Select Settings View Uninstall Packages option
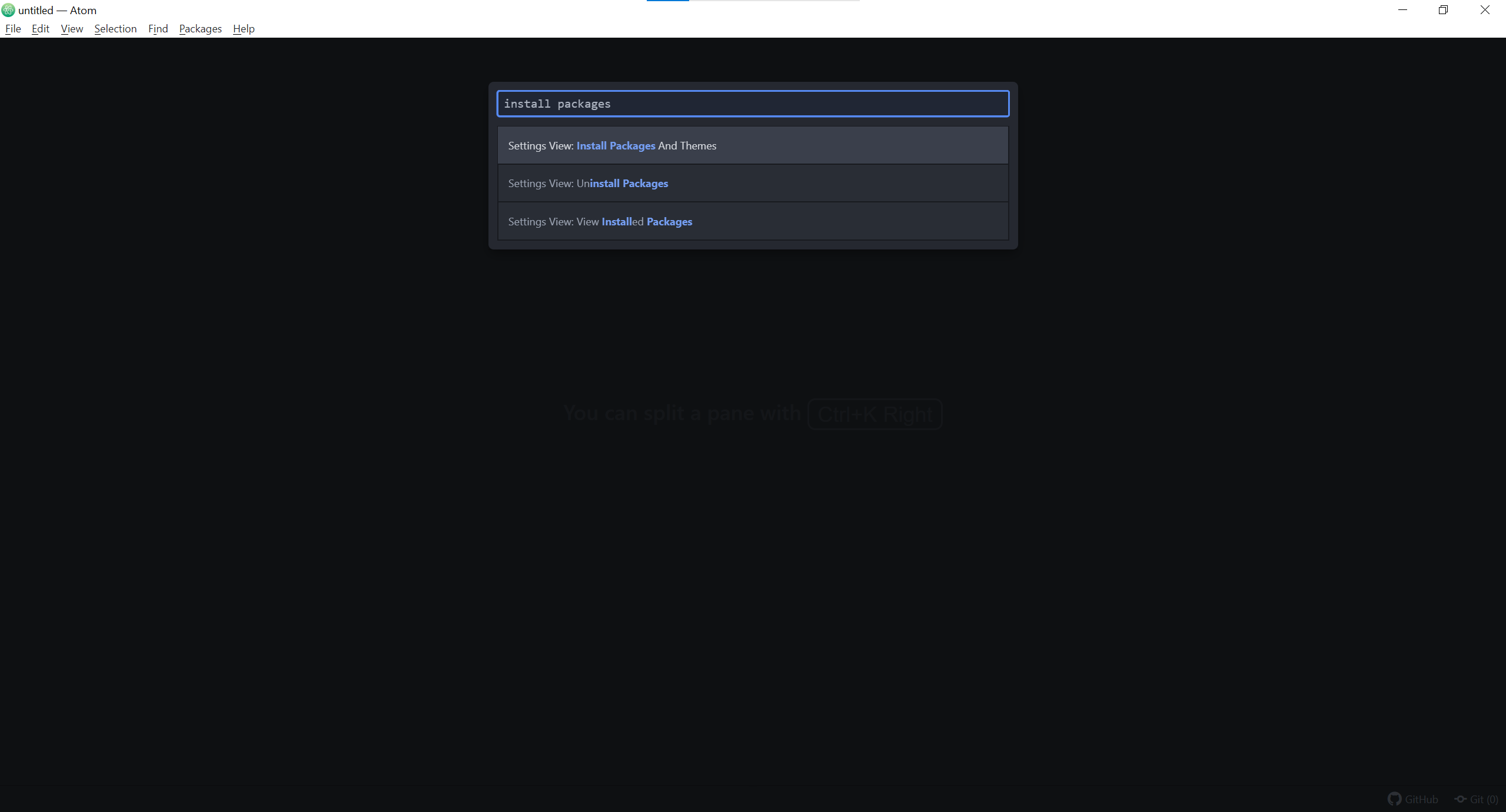The image size is (1506, 812). pos(753,182)
